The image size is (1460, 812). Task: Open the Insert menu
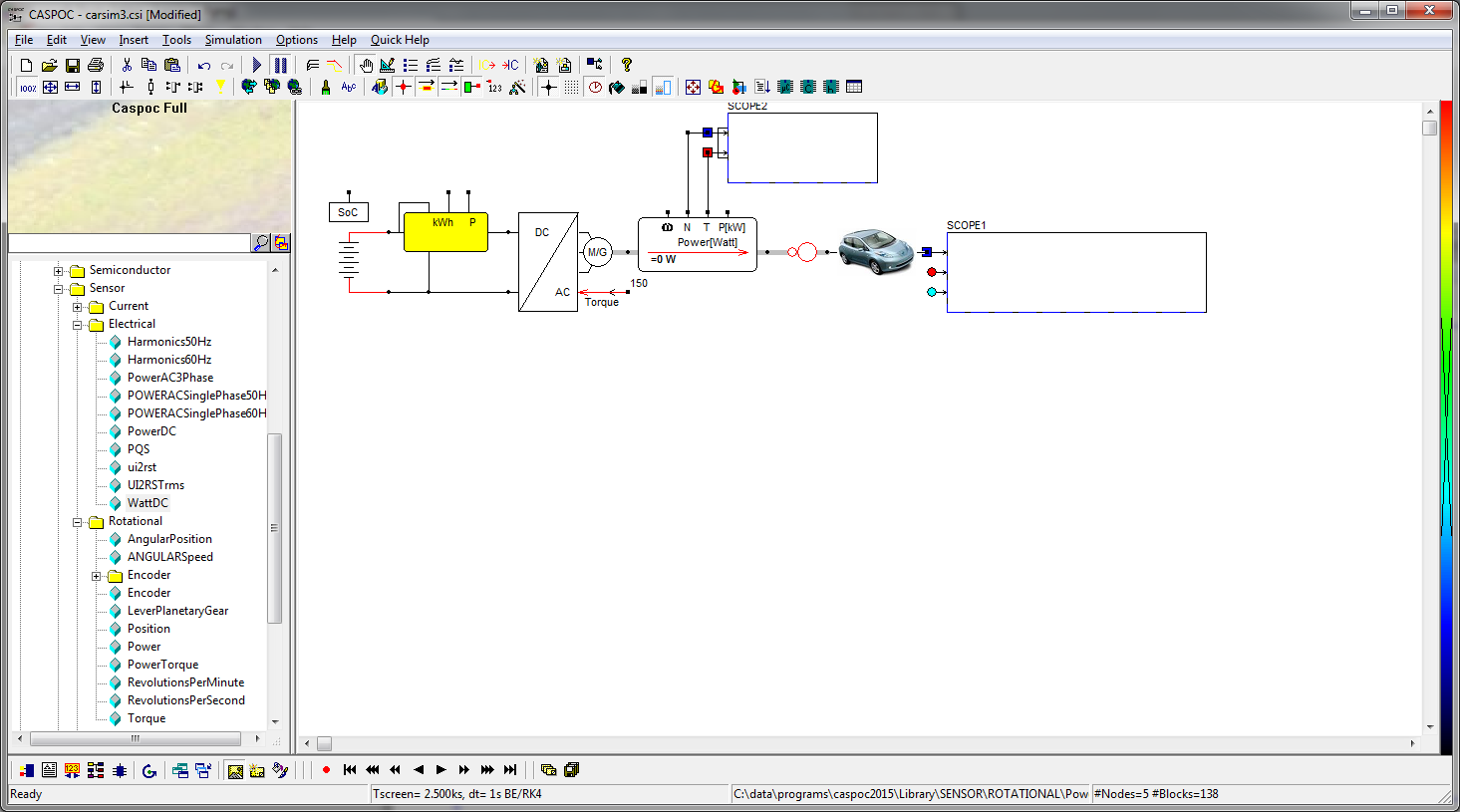(x=134, y=40)
